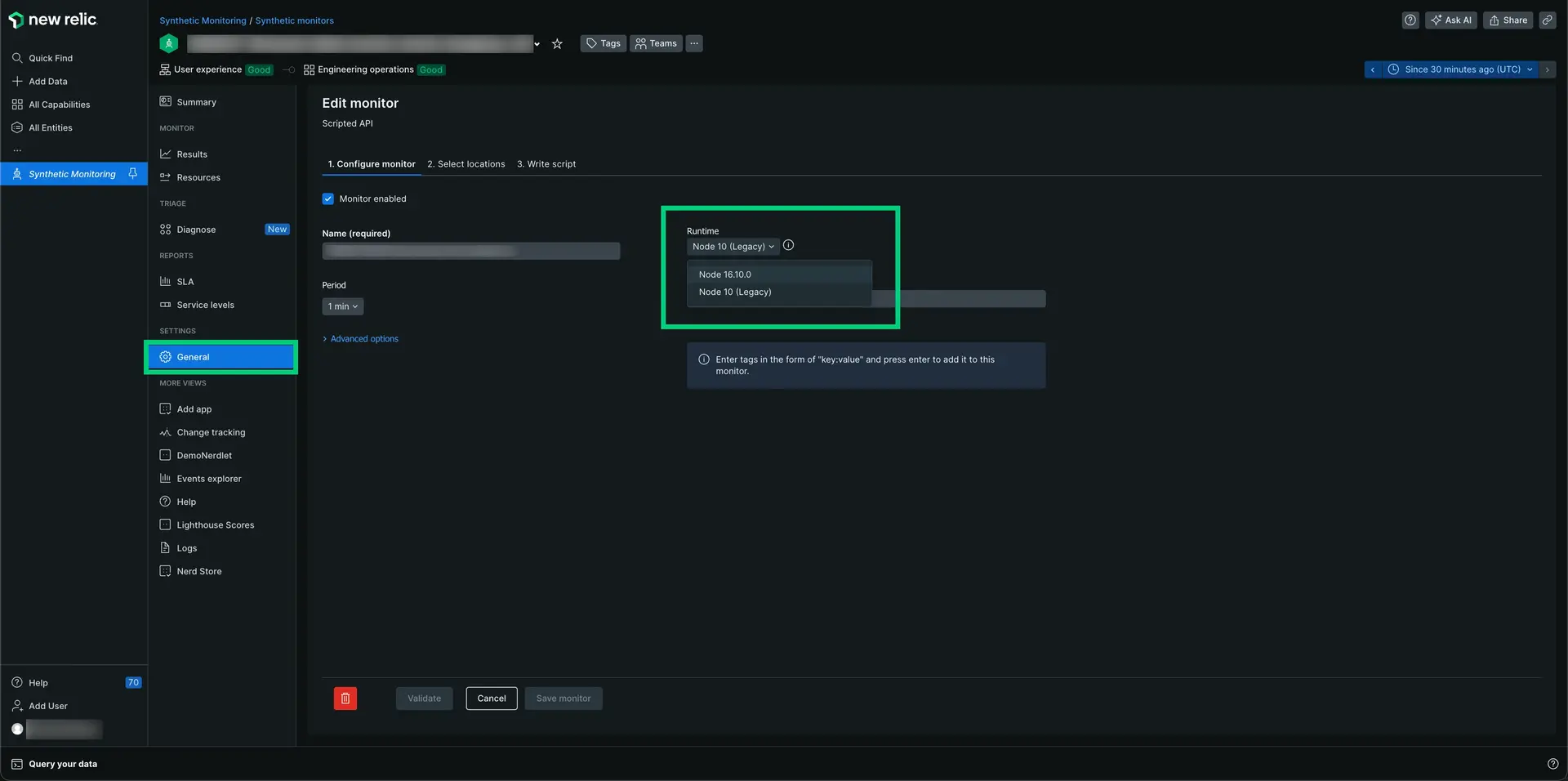
Task: Open All Entities
Action: tap(42, 127)
